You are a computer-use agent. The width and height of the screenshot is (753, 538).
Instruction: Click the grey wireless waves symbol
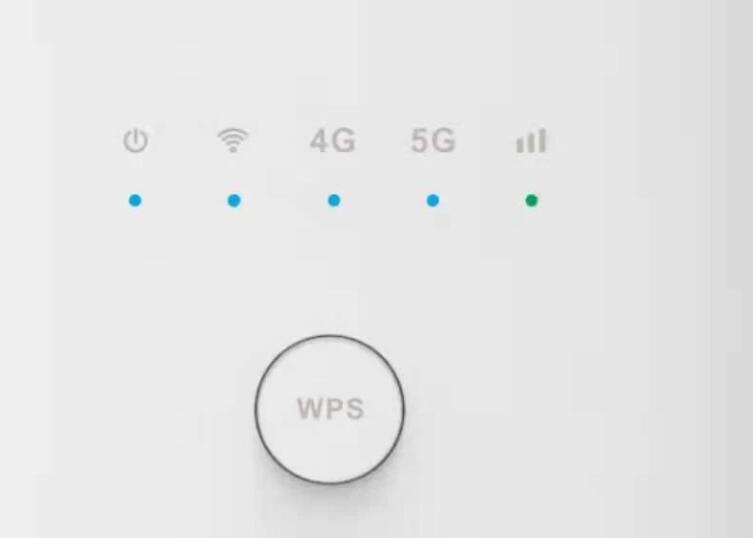coord(233,140)
